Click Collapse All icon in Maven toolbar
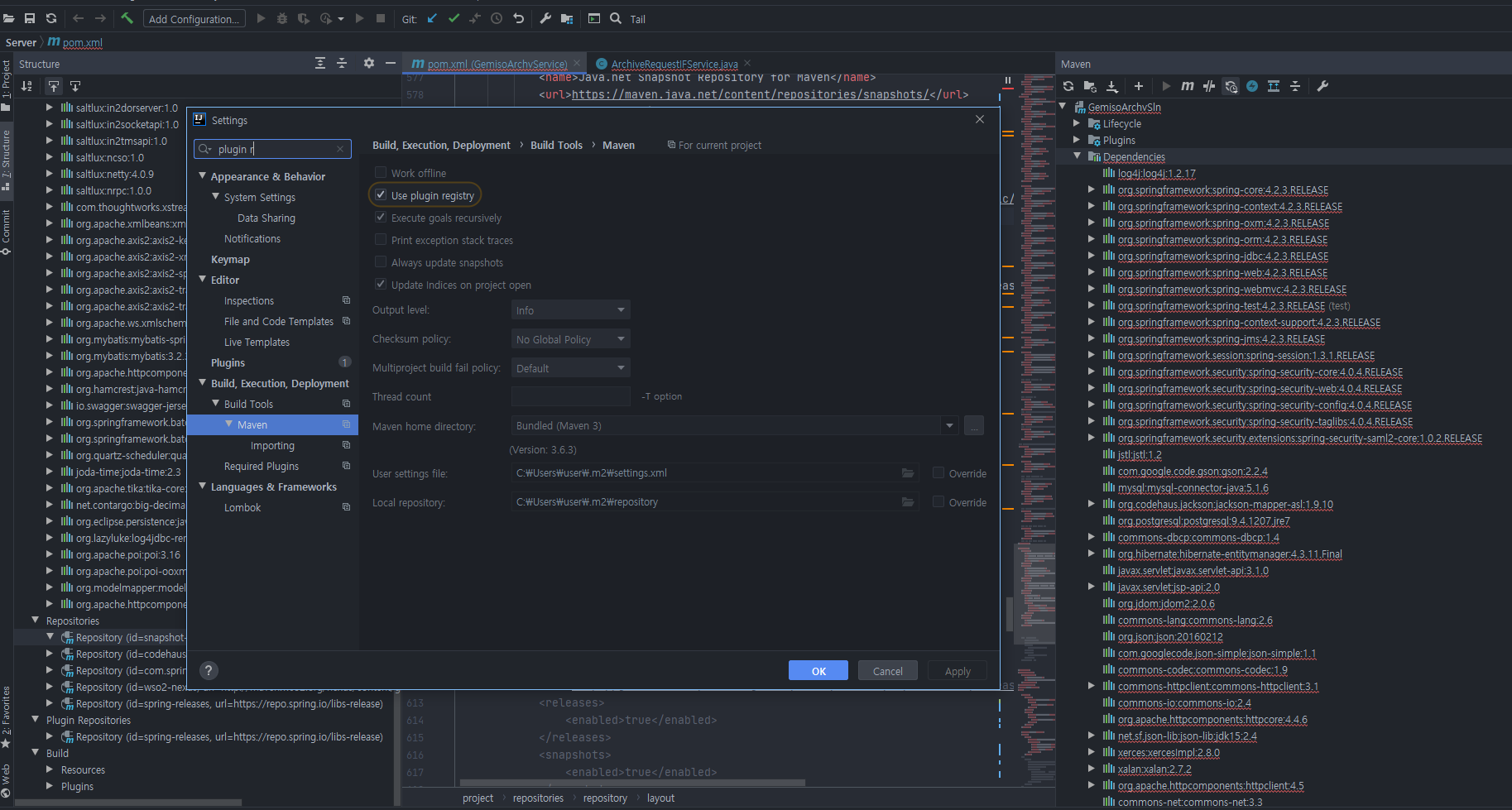This screenshot has height=810, width=1512. click(x=1295, y=86)
